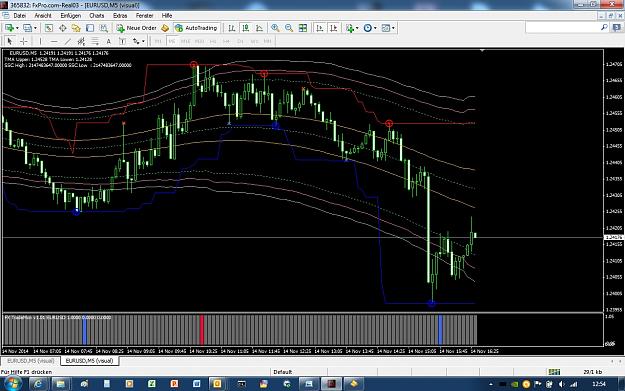
Task: Open the Data Window icon
Action: 63,28
